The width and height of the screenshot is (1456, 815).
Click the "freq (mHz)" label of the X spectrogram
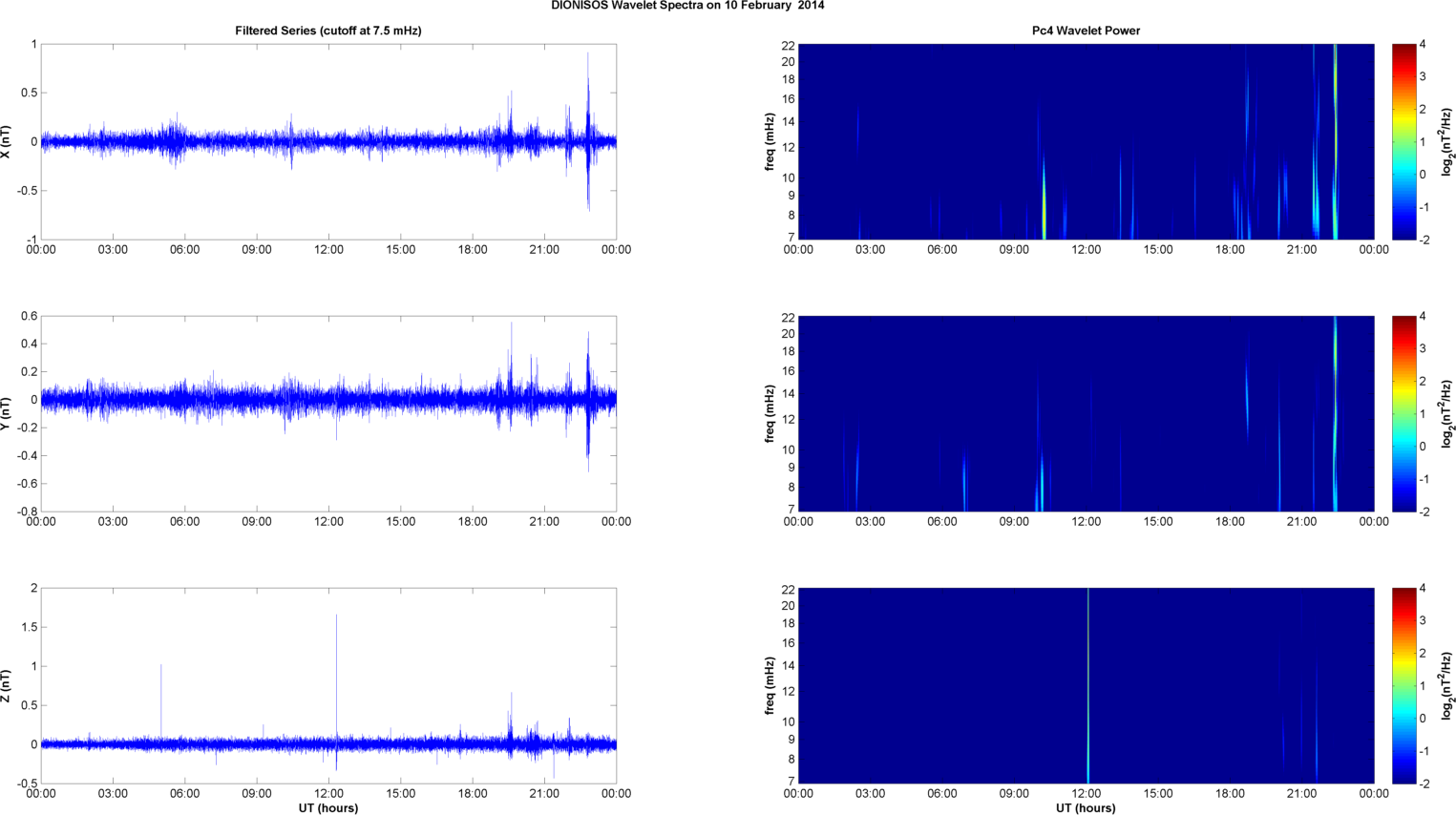pyautogui.click(x=770, y=141)
